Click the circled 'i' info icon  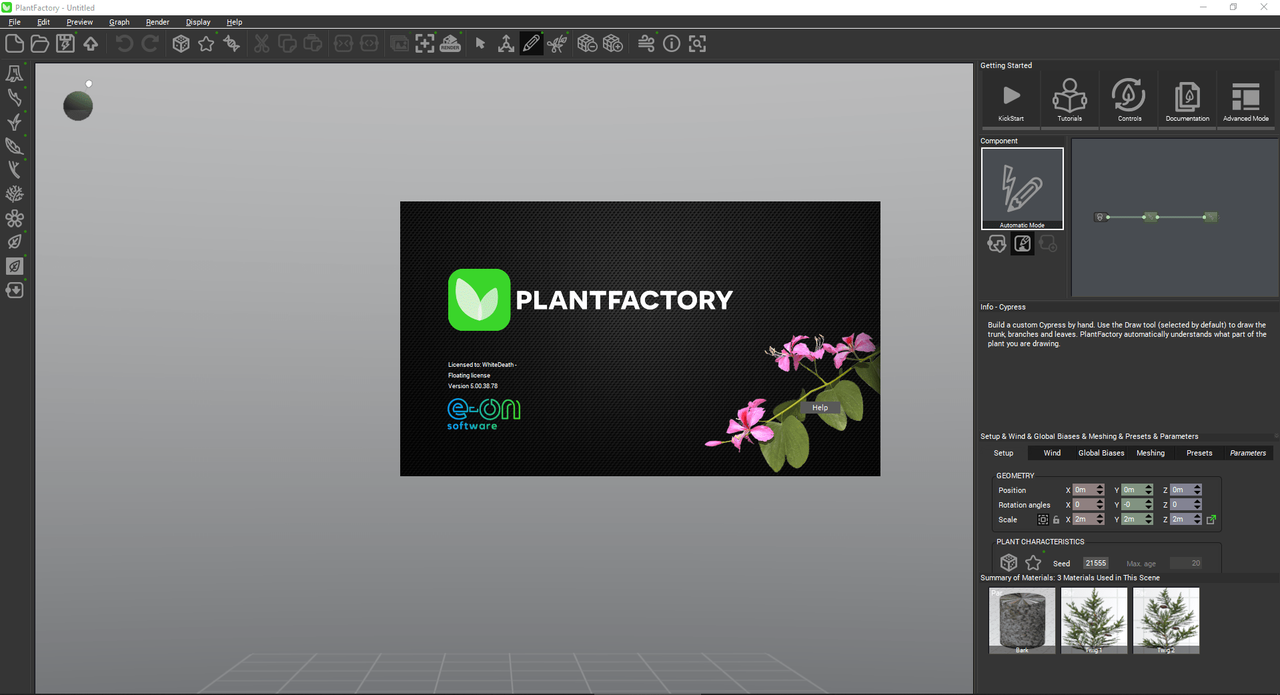coord(671,43)
